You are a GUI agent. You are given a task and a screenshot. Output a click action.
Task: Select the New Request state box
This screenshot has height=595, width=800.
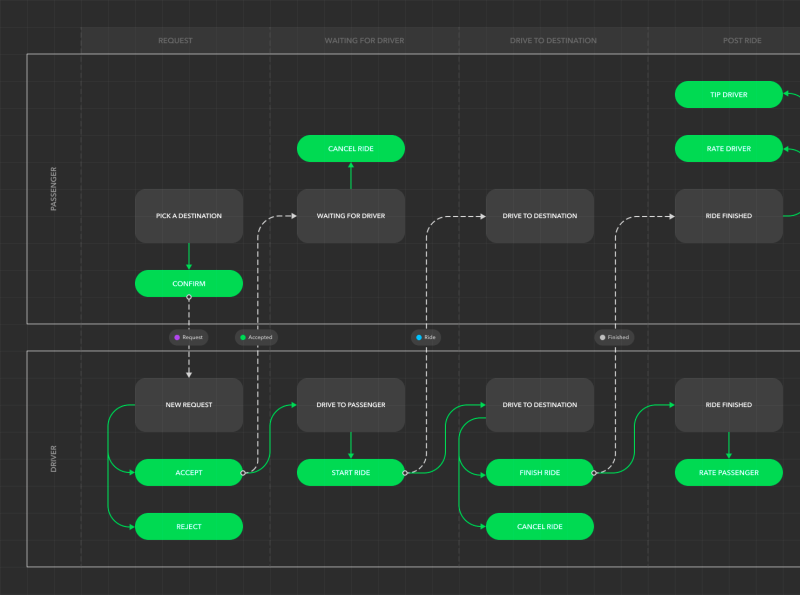pyautogui.click(x=188, y=405)
